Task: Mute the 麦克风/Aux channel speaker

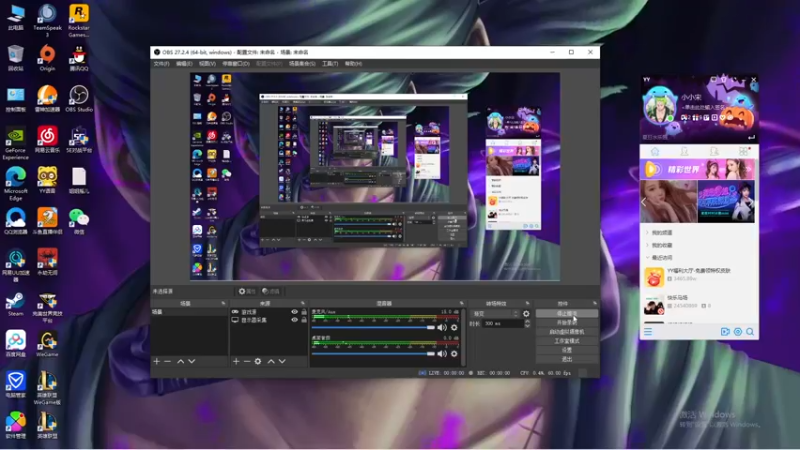Action: click(x=442, y=328)
